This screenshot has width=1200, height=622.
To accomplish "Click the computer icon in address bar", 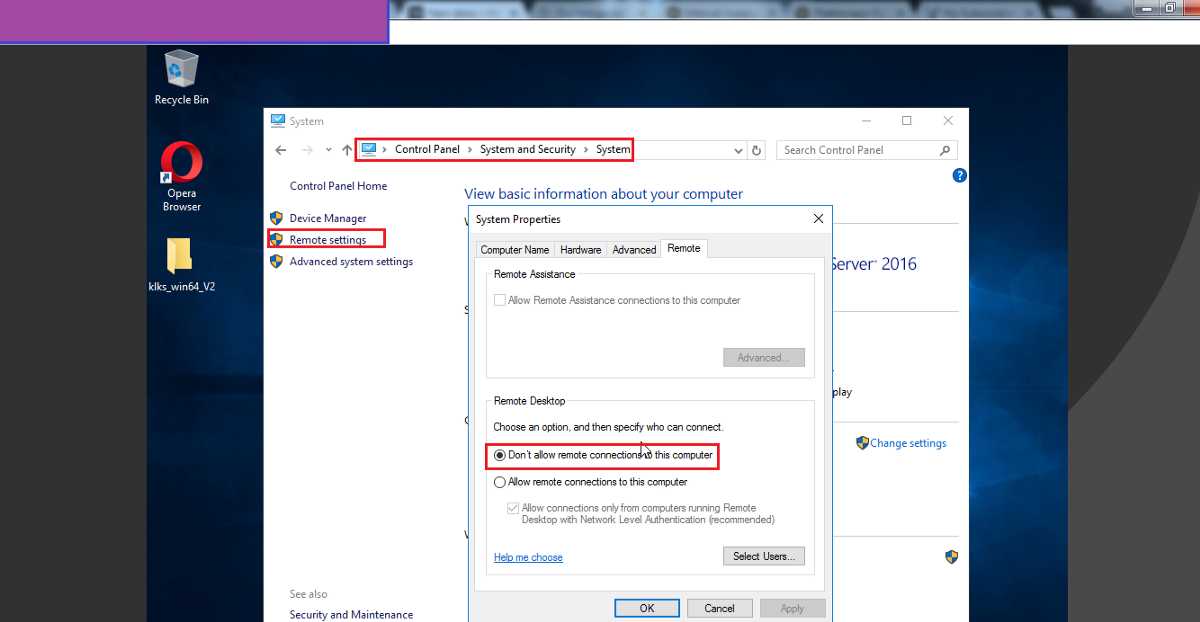I will (x=369, y=149).
